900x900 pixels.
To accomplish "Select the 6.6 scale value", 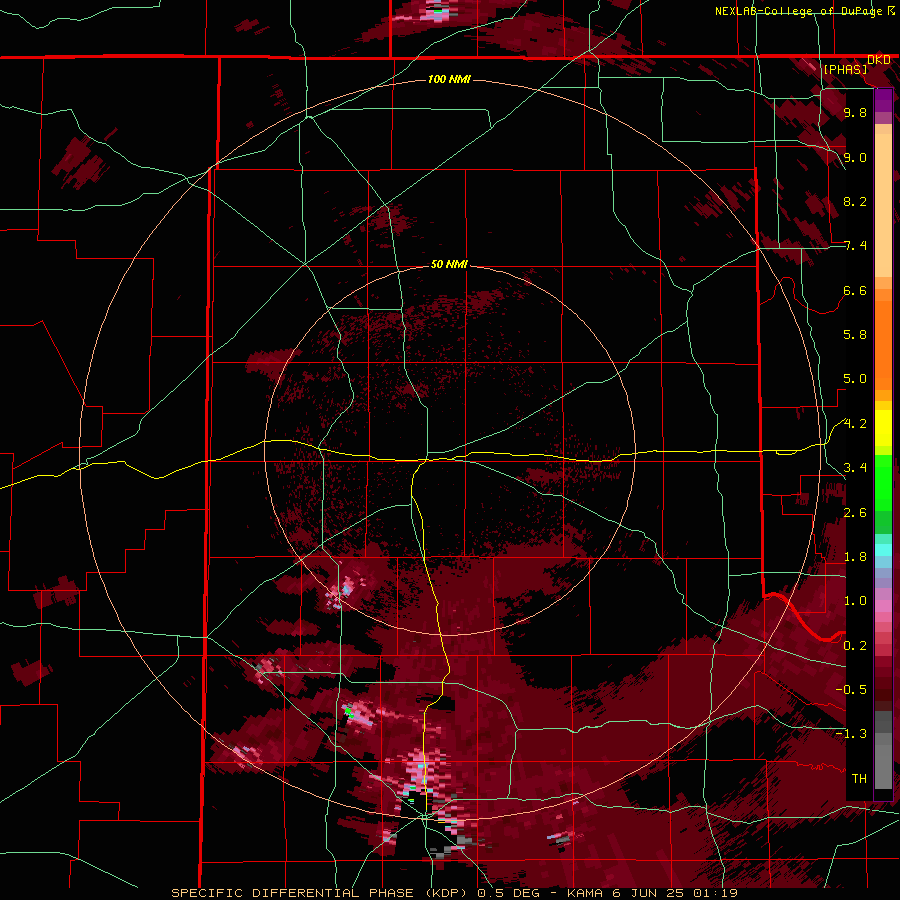I will (x=855, y=290).
